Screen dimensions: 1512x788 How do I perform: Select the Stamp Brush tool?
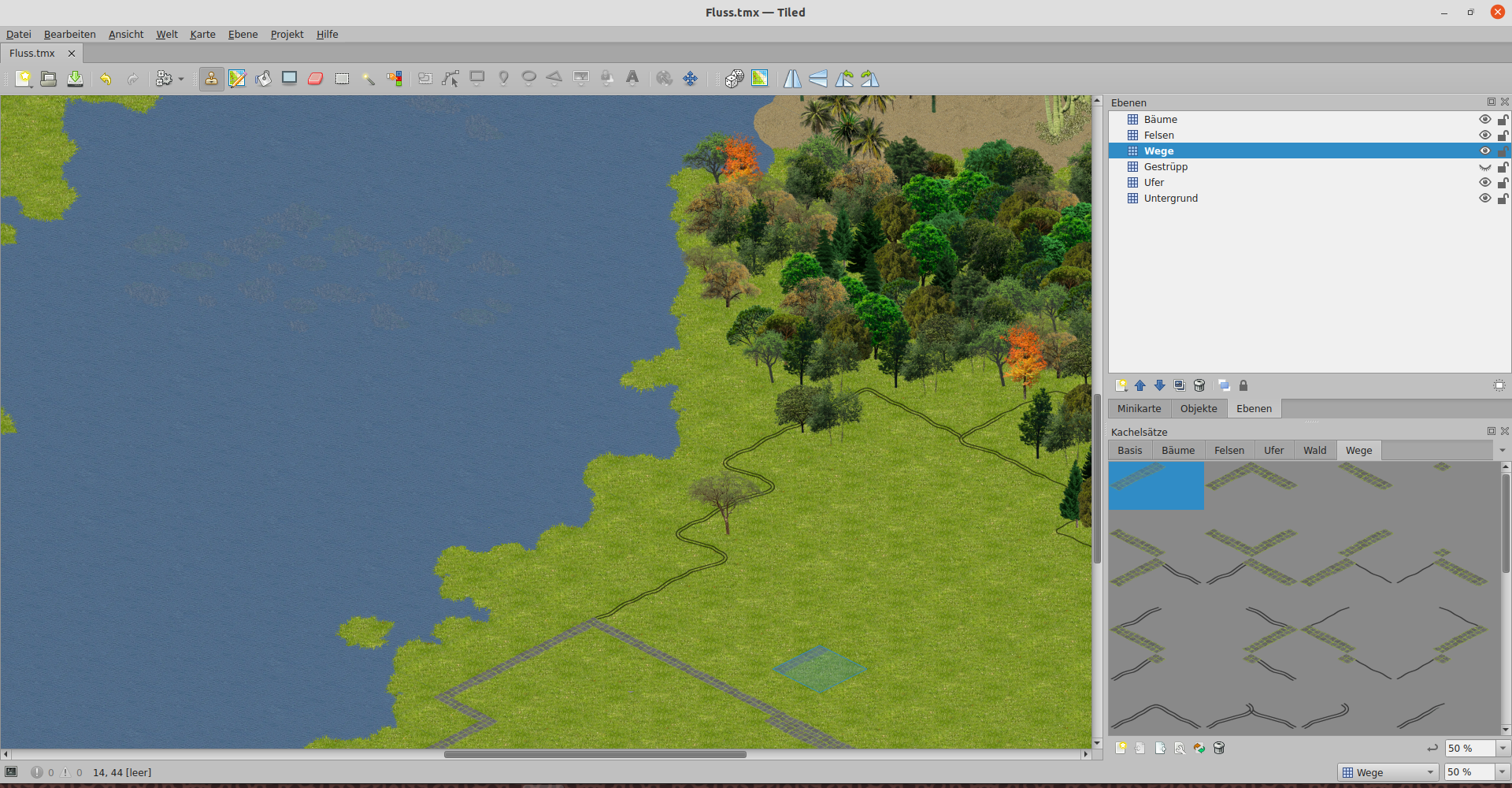211,79
